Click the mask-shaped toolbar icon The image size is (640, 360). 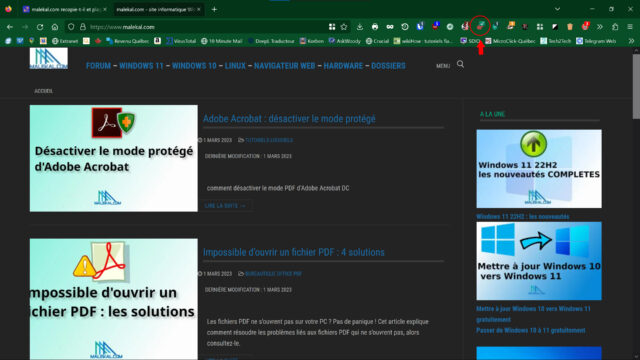pyautogui.click(x=390, y=27)
